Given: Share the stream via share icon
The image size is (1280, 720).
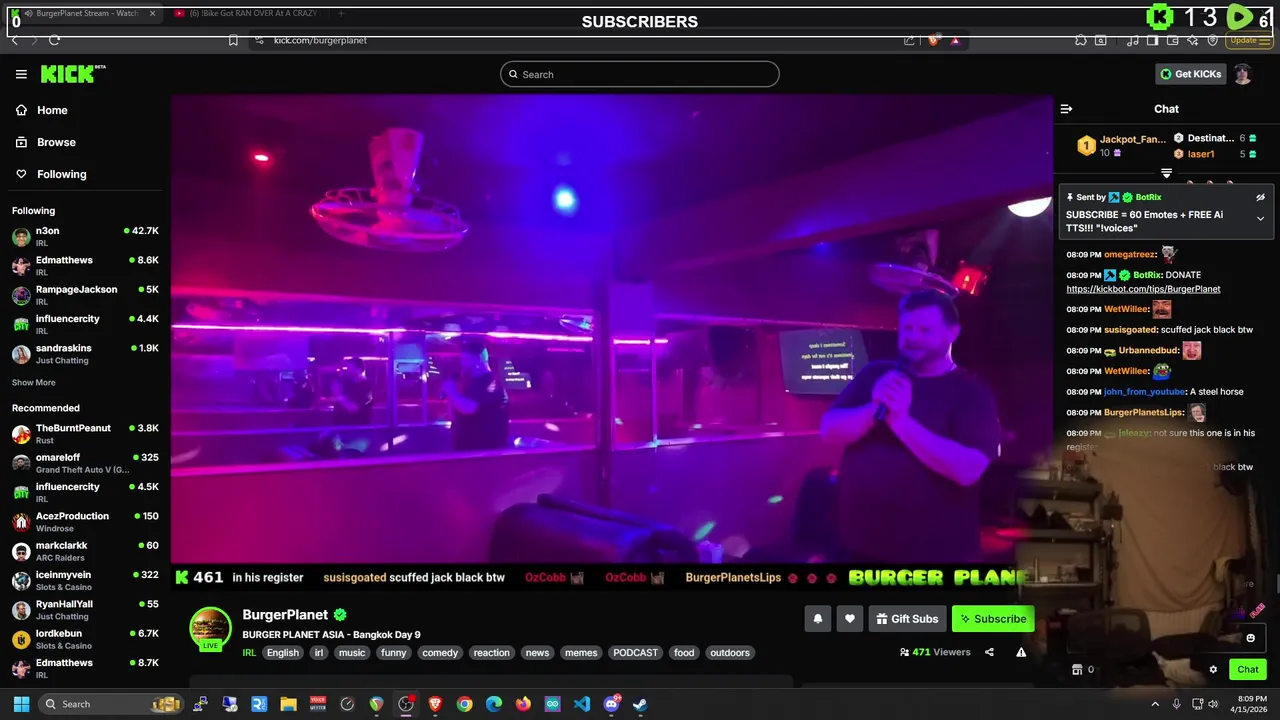Looking at the screenshot, I should pos(989,652).
